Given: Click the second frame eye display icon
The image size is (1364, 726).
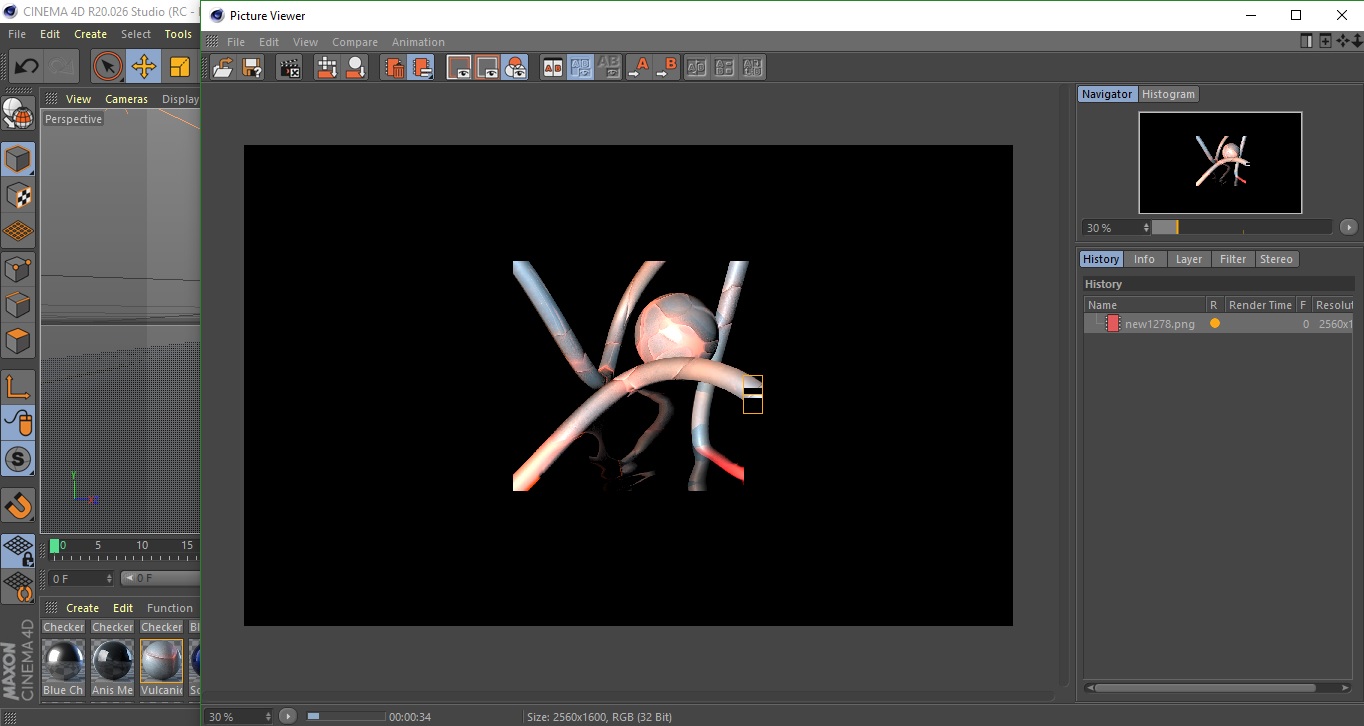Looking at the screenshot, I should [x=487, y=68].
